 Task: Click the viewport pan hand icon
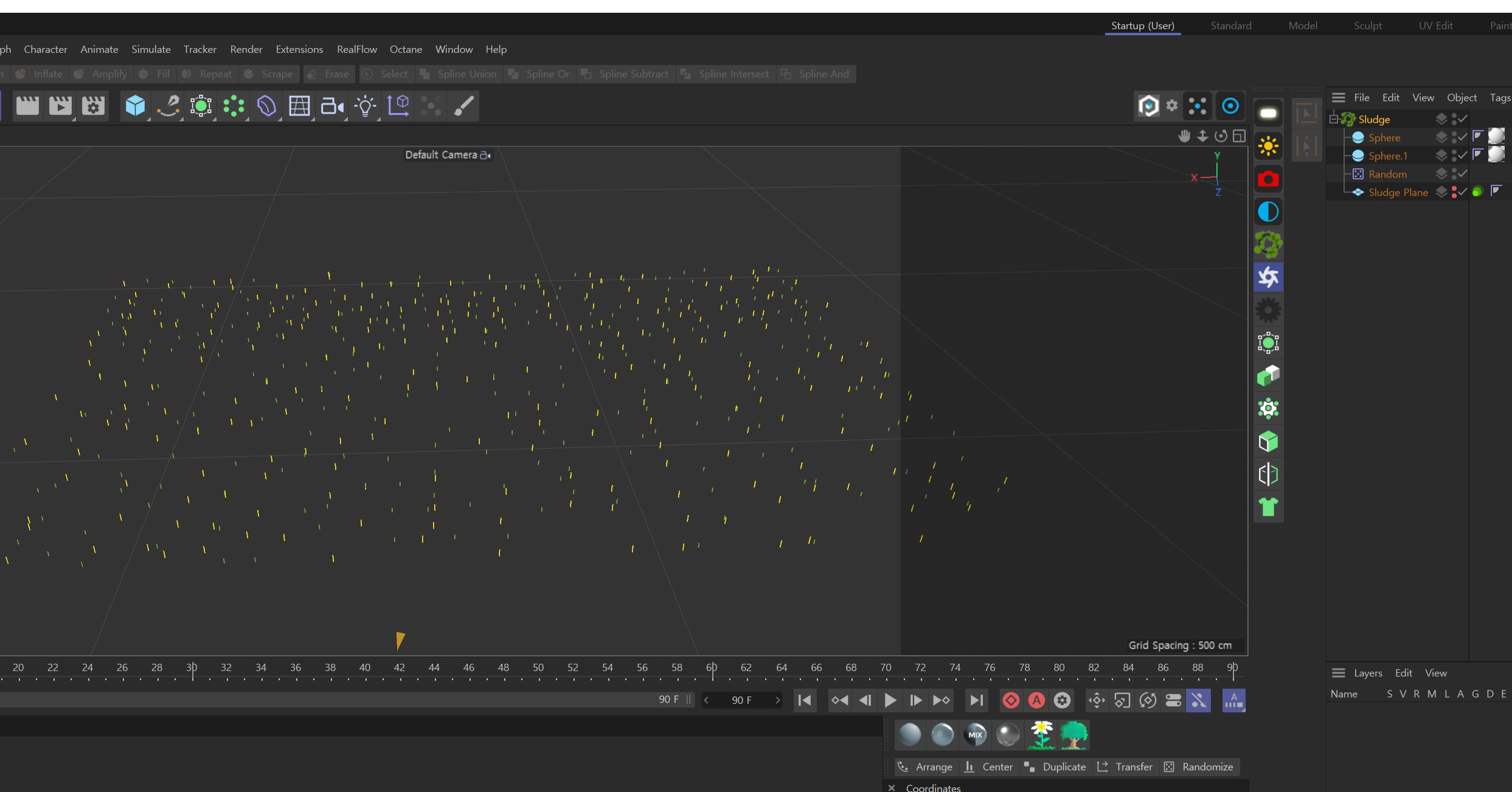pos(1184,136)
